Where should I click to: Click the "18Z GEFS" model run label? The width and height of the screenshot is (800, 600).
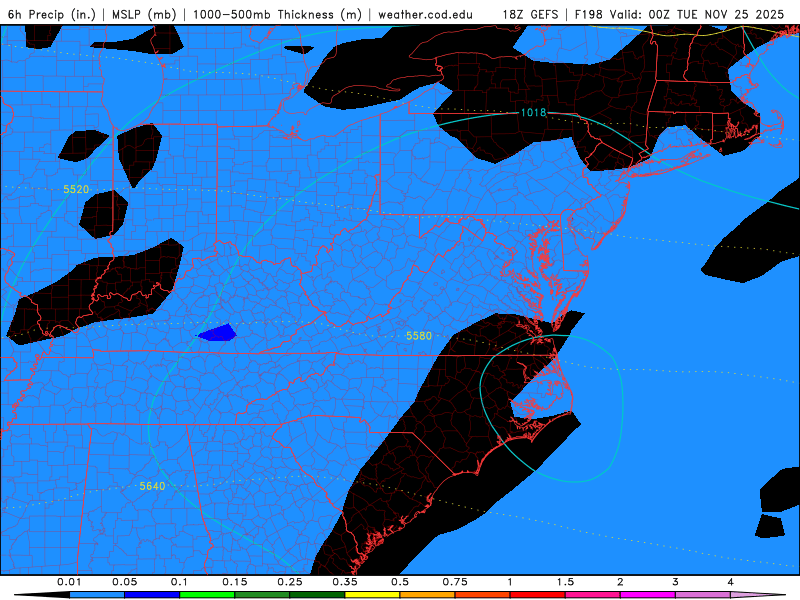pos(530,14)
